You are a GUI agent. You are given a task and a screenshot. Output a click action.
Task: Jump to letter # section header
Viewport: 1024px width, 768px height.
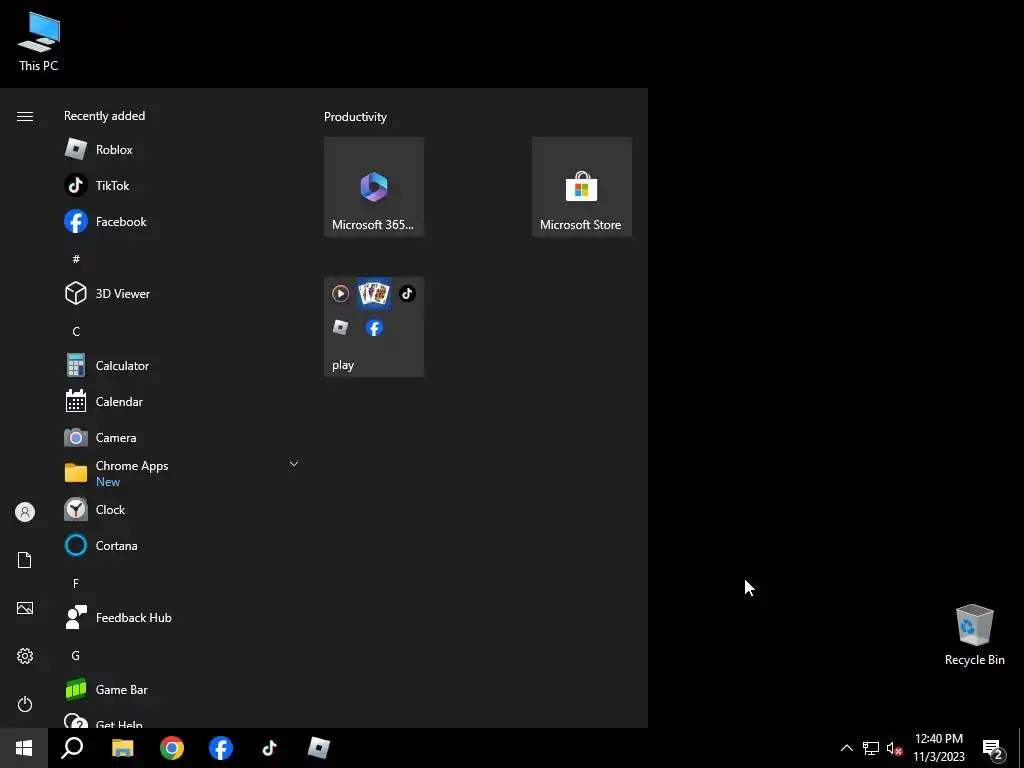[76, 259]
